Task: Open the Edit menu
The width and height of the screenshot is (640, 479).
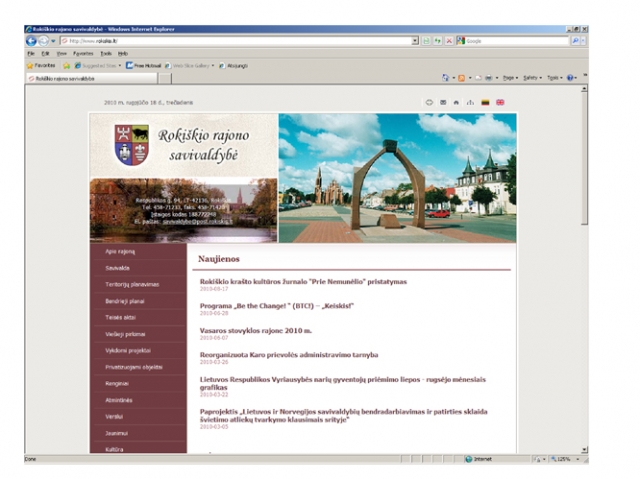Action: [x=45, y=53]
